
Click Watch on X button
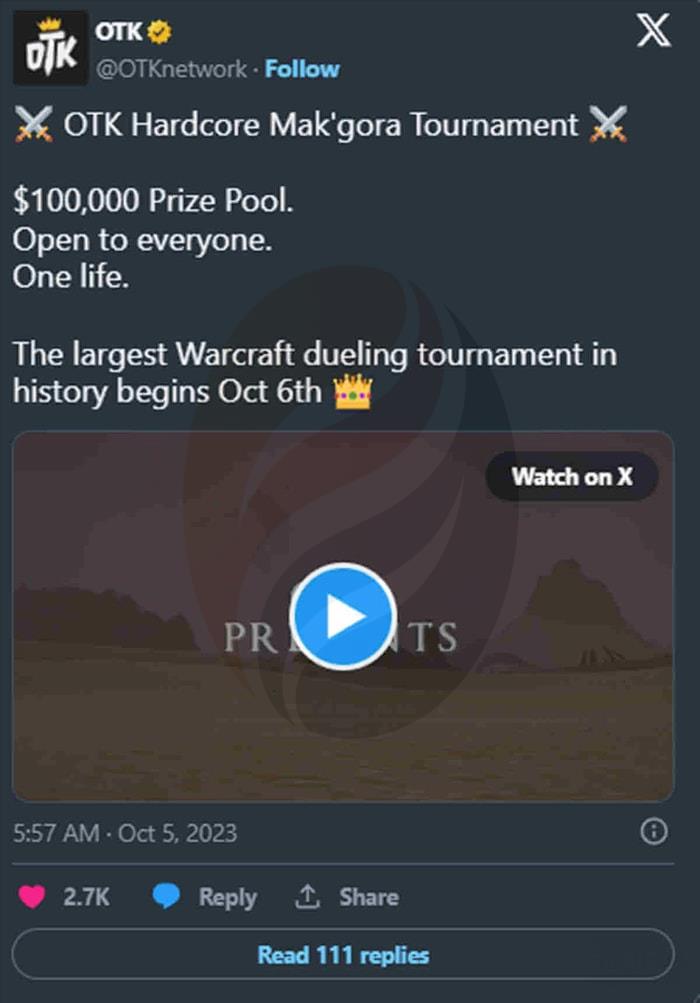click(571, 477)
